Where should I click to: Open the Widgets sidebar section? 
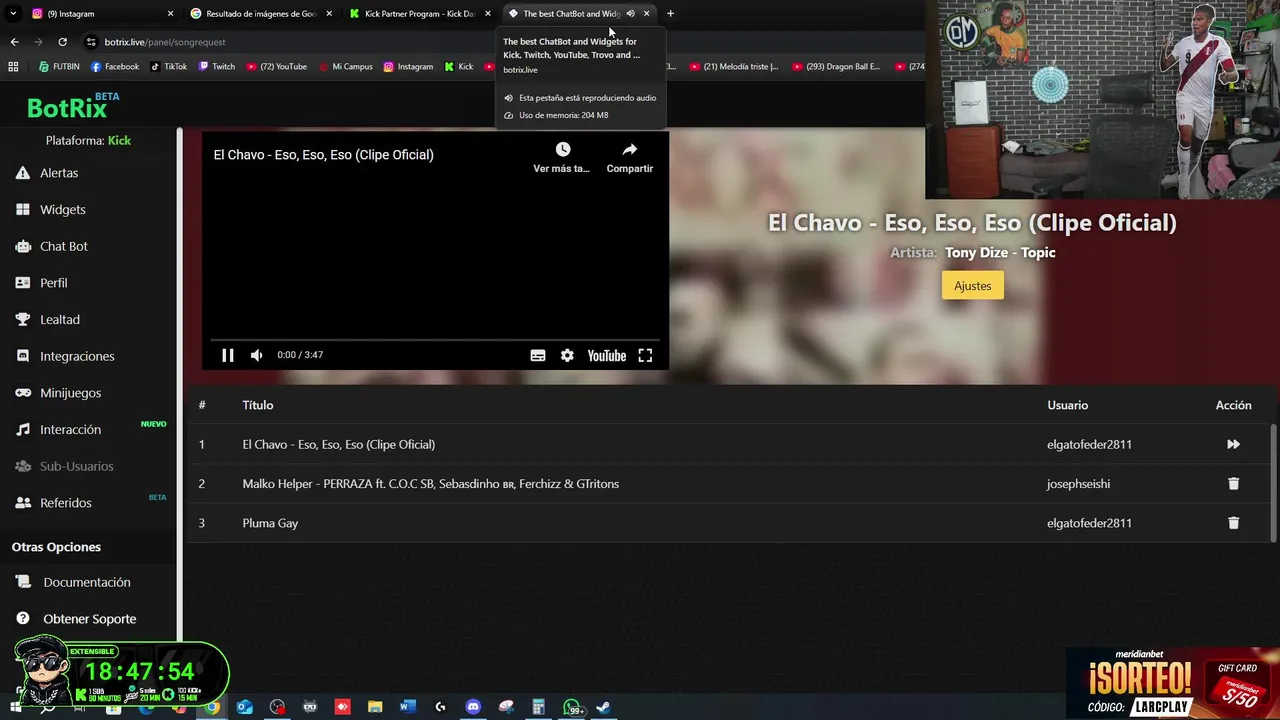(x=62, y=210)
